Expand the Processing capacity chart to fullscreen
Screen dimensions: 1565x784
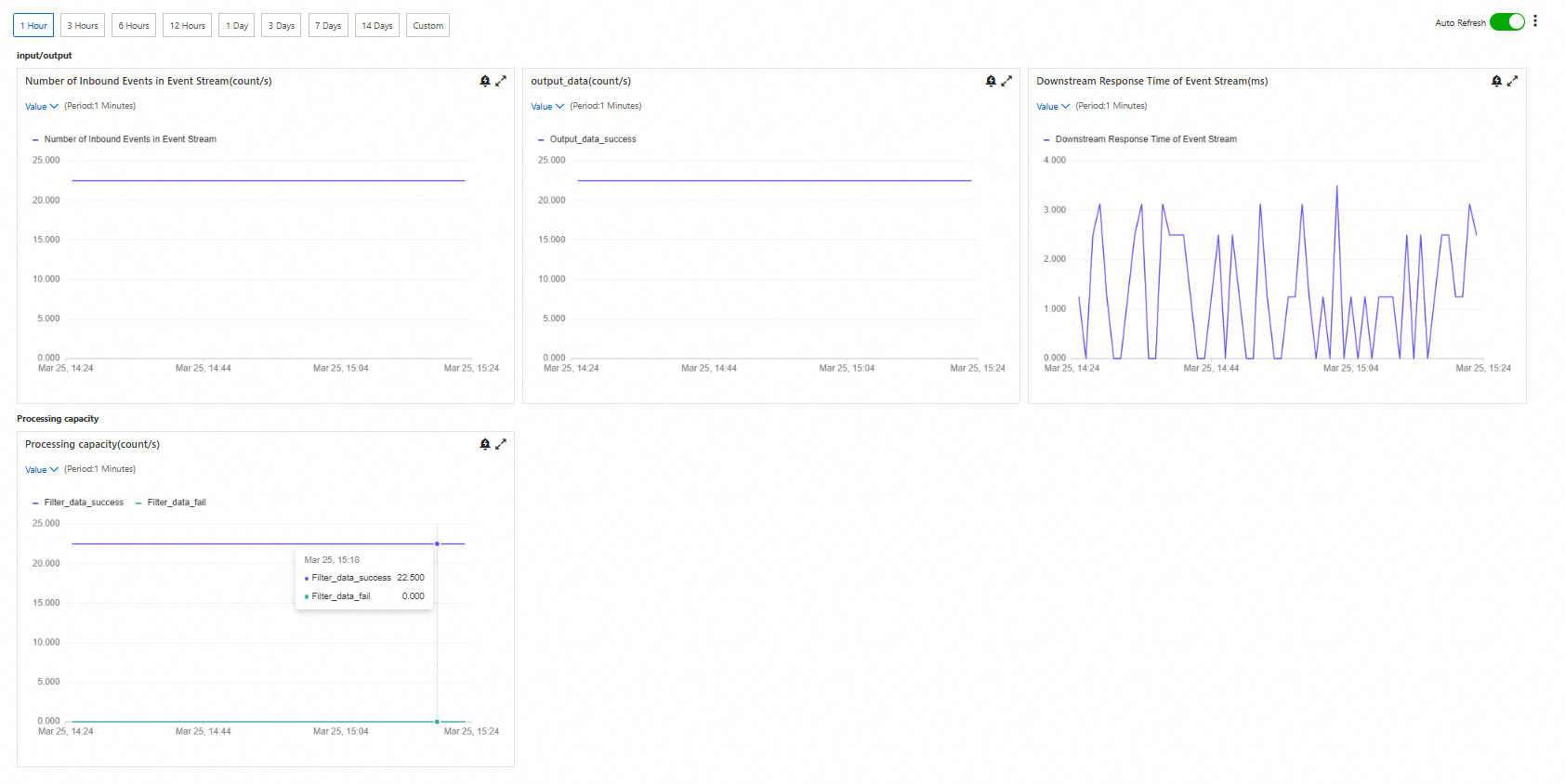(x=501, y=444)
